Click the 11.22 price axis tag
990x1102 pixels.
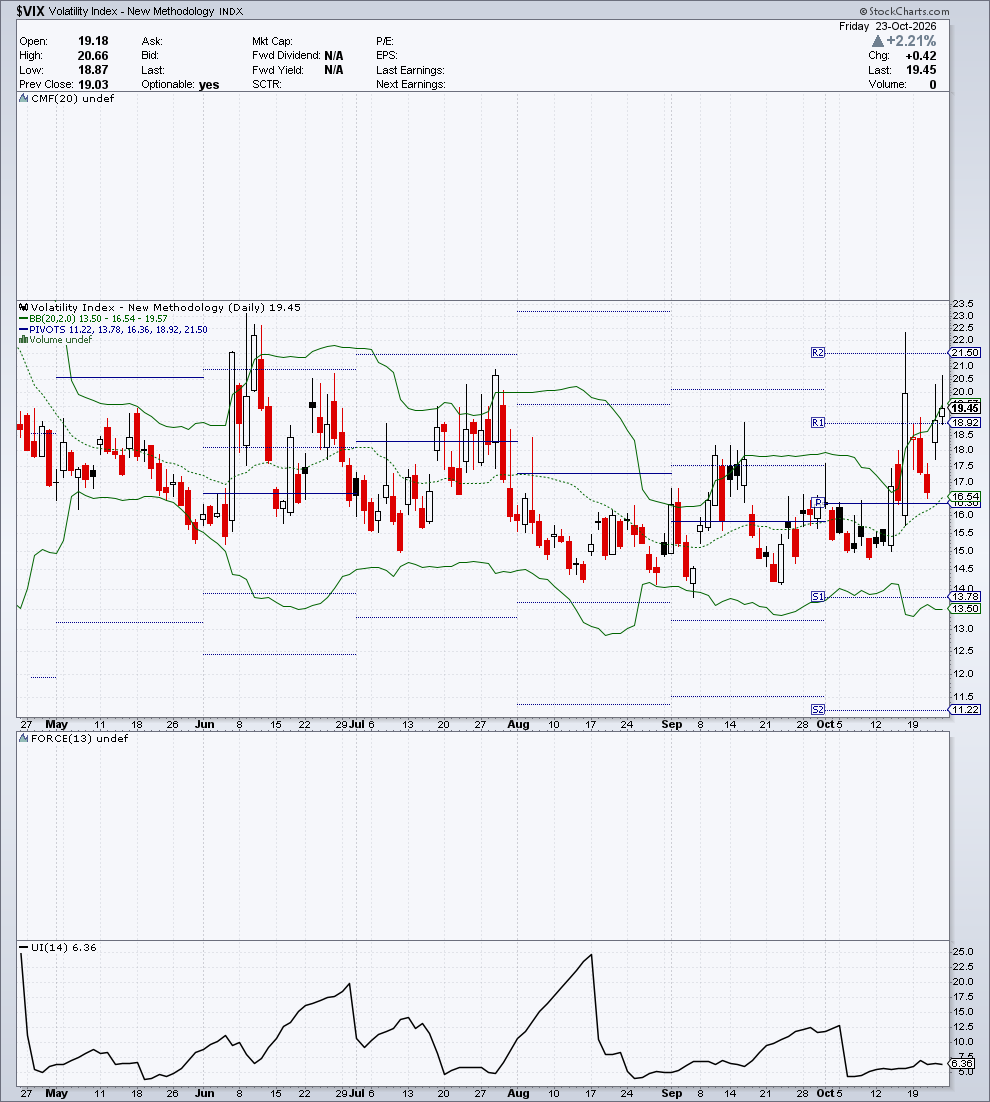[965, 709]
